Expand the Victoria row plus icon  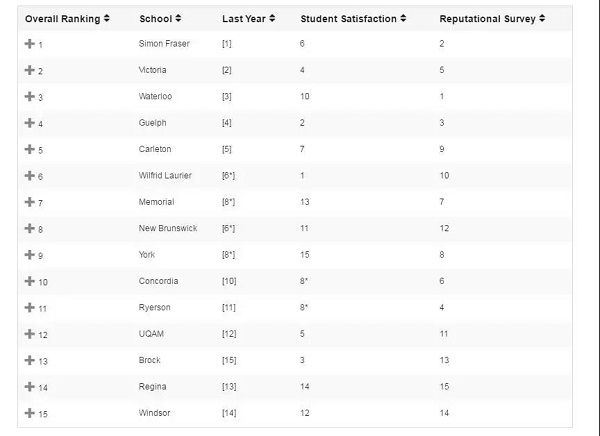click(29, 70)
